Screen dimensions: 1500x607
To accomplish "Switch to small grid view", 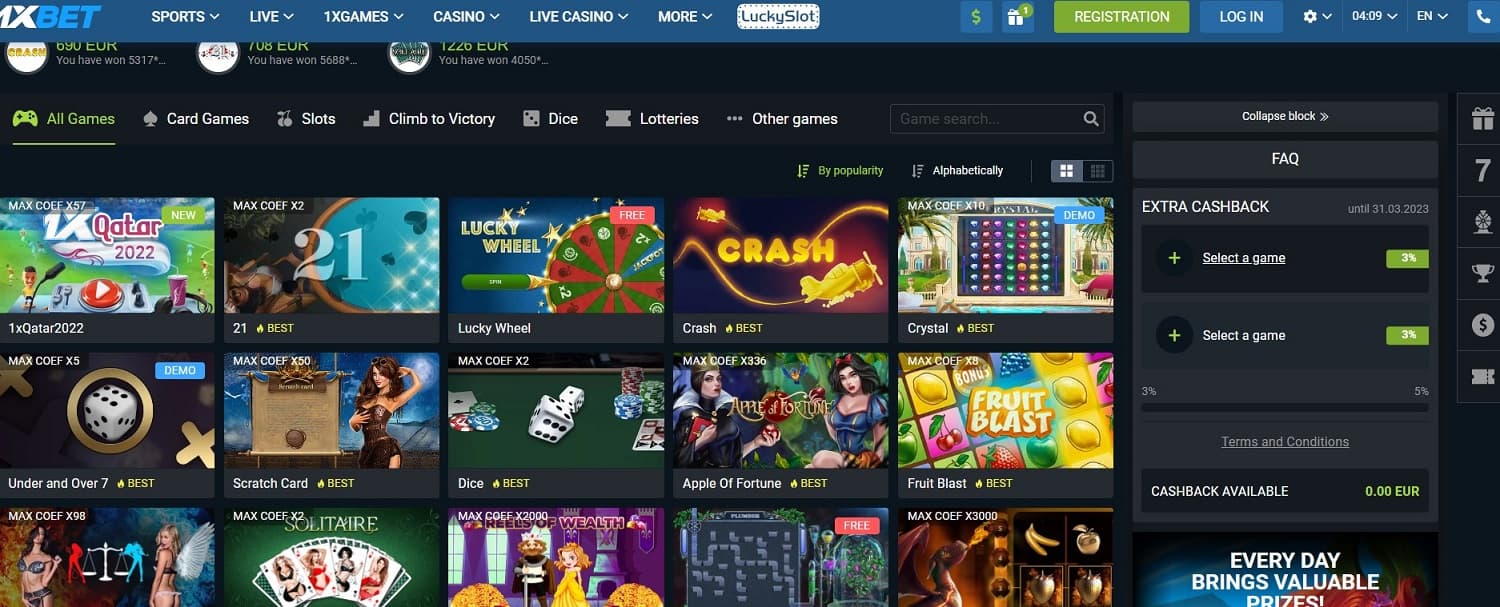I will [1097, 171].
